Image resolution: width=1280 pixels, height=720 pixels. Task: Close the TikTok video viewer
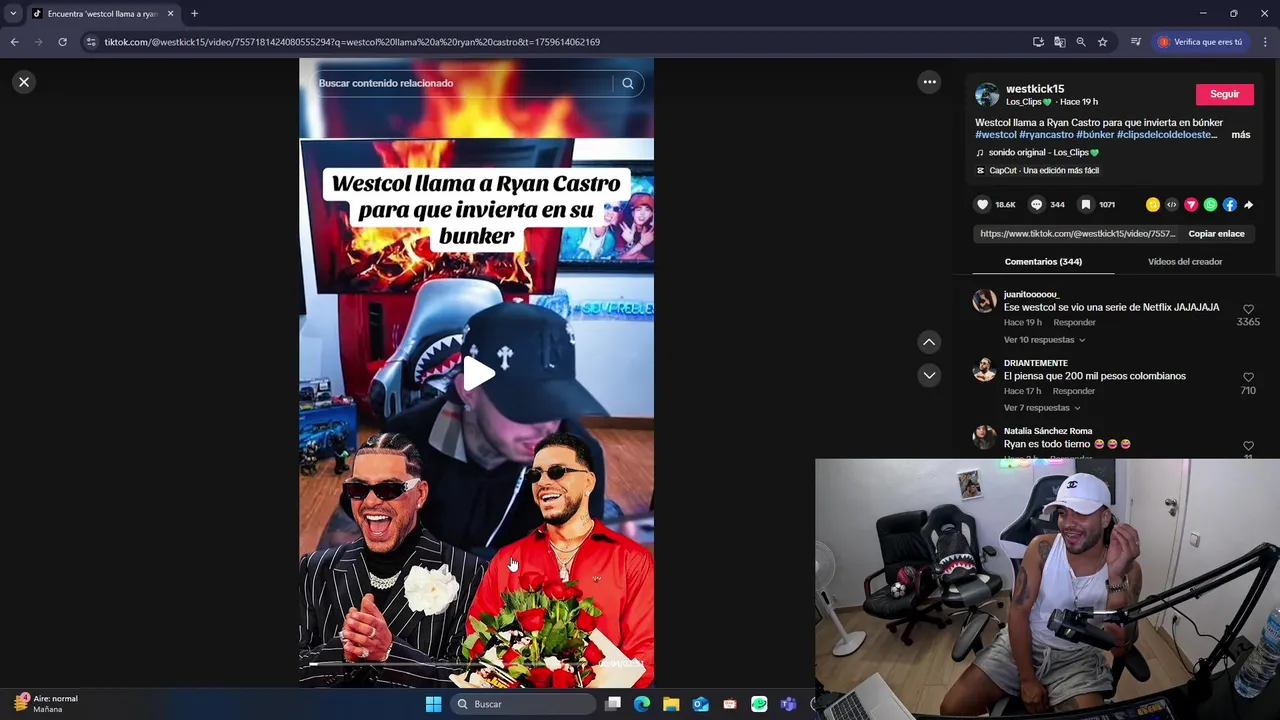24,82
